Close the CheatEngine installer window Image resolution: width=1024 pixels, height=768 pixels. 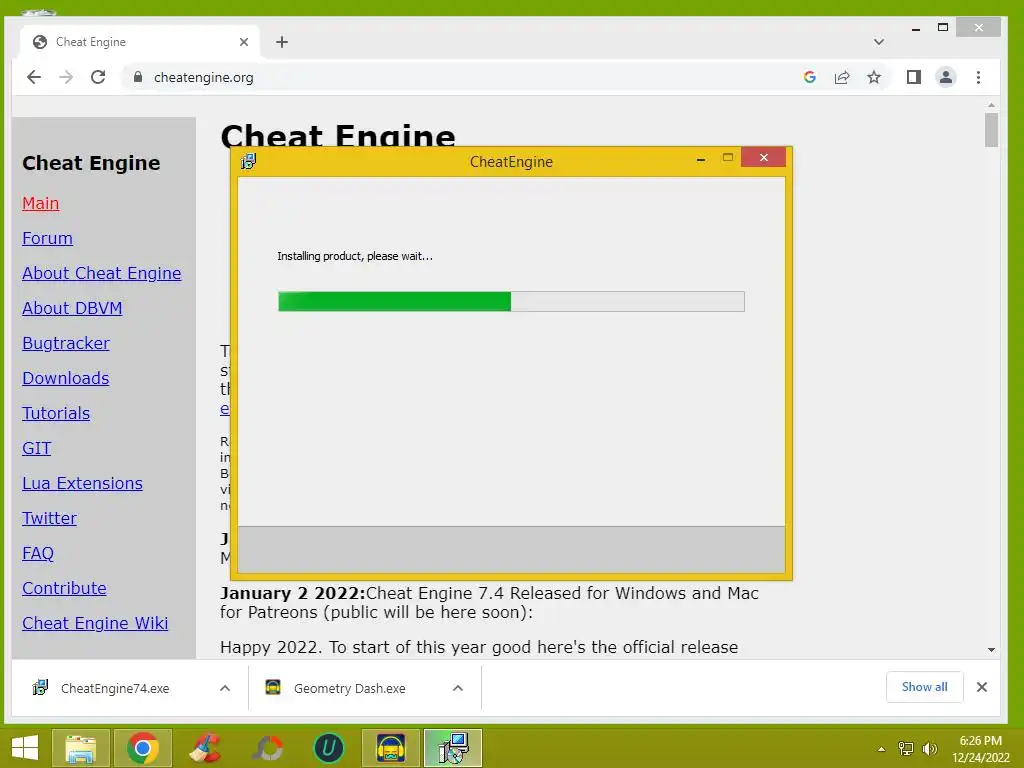pos(763,157)
